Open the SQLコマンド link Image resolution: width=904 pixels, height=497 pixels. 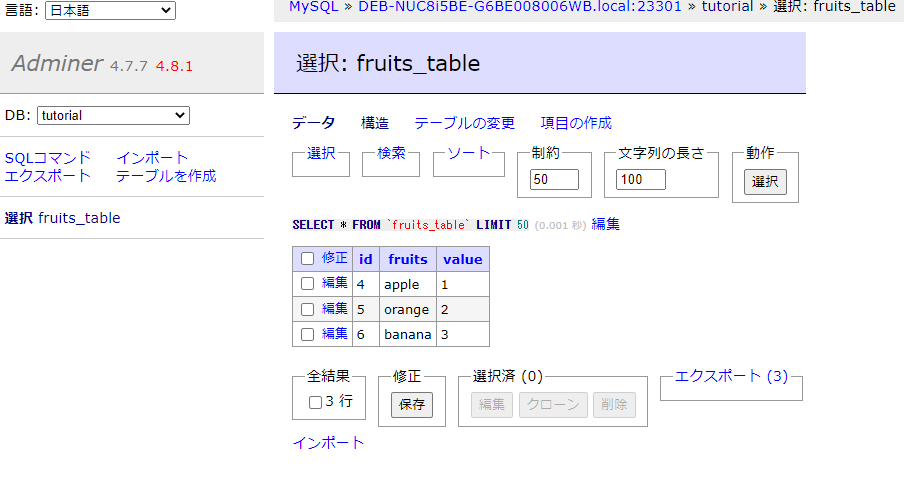48,158
